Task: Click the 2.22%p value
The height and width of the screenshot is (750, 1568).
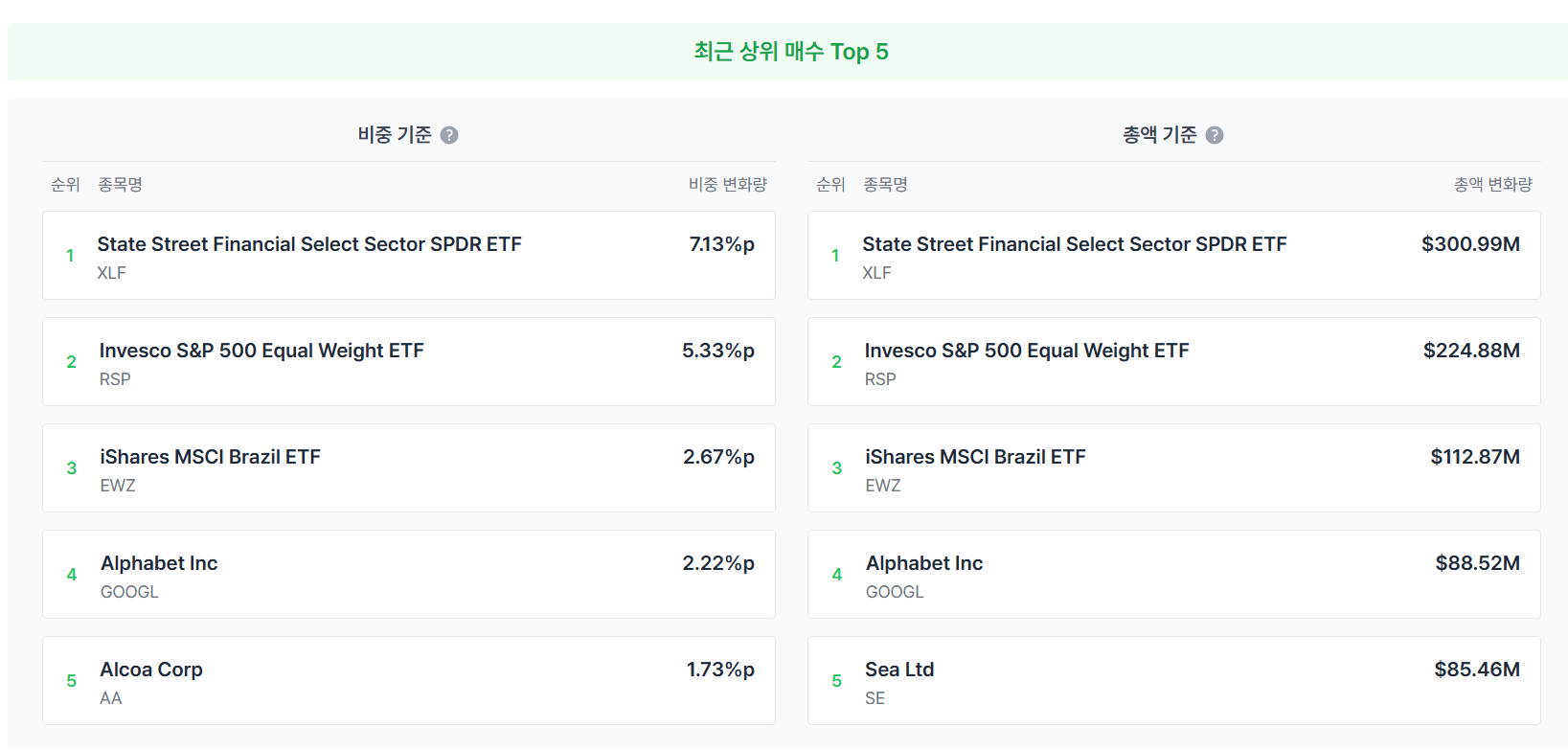Action: pyautogui.click(x=718, y=563)
